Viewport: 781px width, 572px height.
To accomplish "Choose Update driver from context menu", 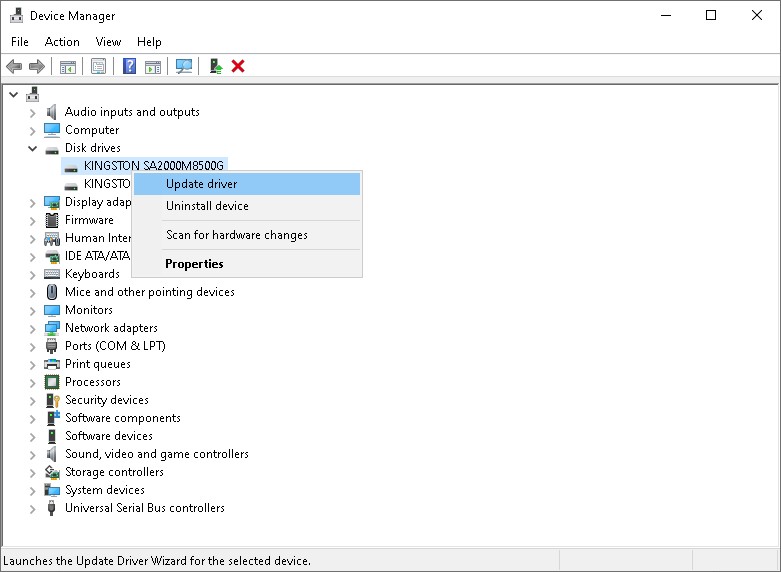I will (x=247, y=184).
